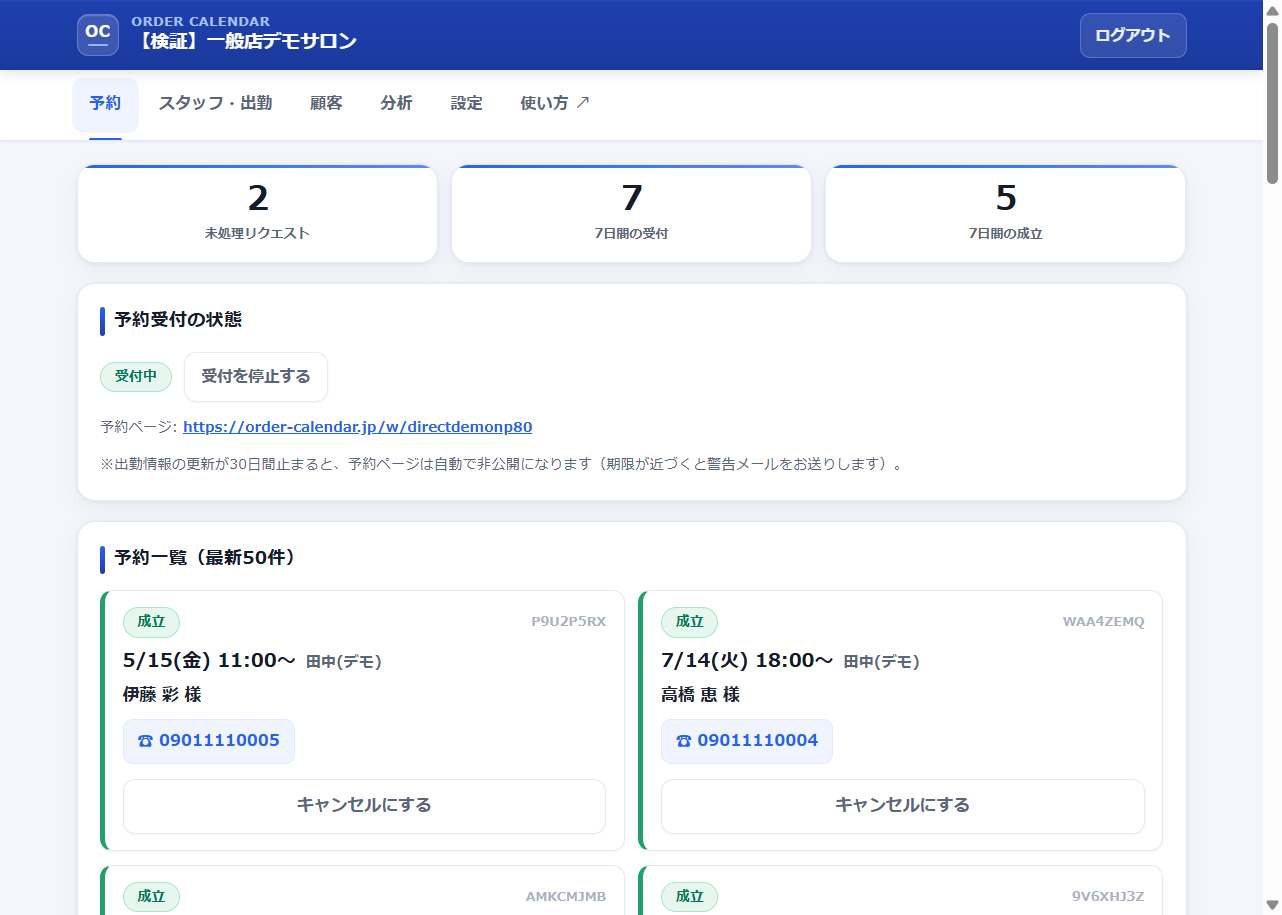Click the 受付中 status badge
The image size is (1282, 915).
click(136, 377)
